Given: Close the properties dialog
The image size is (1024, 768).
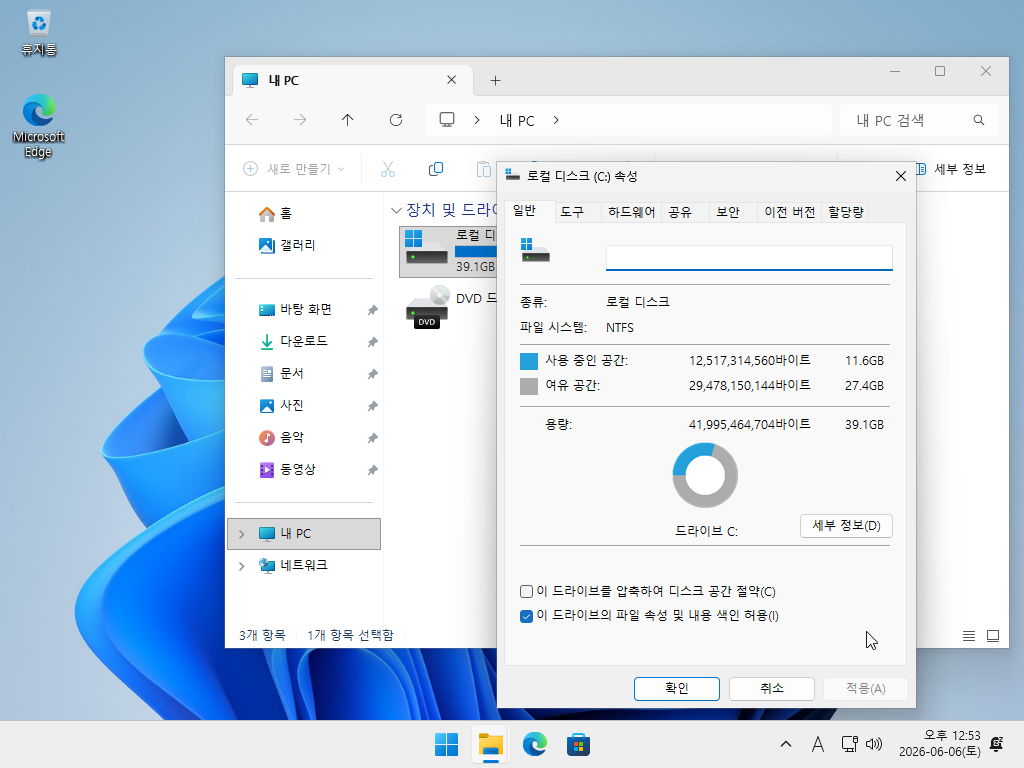Looking at the screenshot, I should click(x=901, y=176).
